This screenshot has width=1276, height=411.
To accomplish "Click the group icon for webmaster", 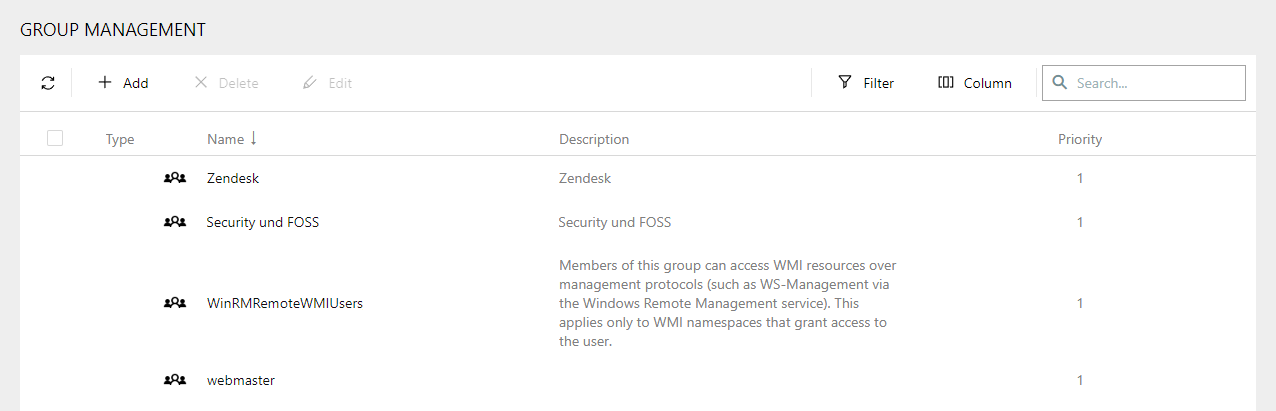I will 175,380.
